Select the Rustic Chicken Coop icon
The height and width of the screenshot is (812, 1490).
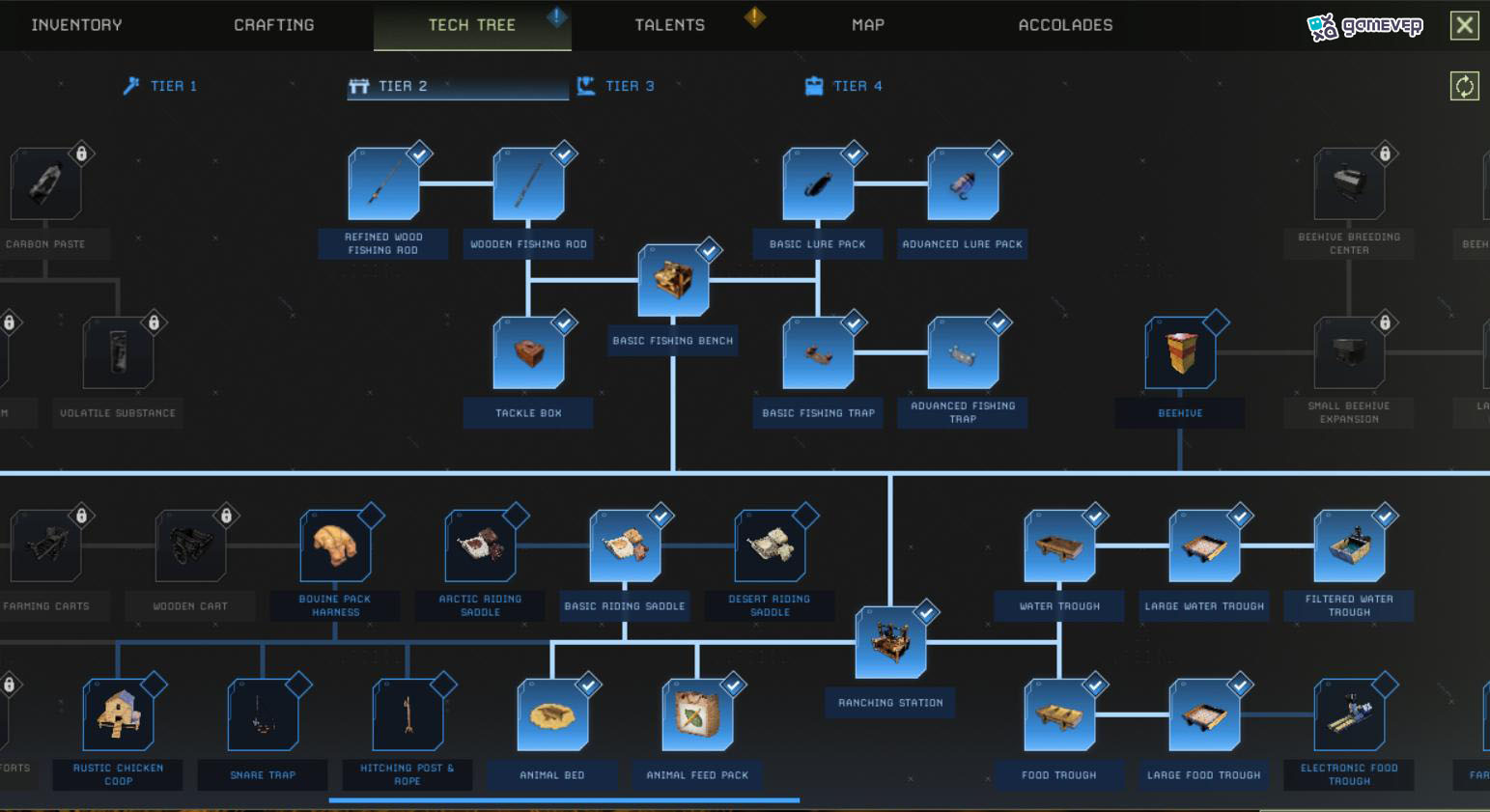(x=118, y=714)
